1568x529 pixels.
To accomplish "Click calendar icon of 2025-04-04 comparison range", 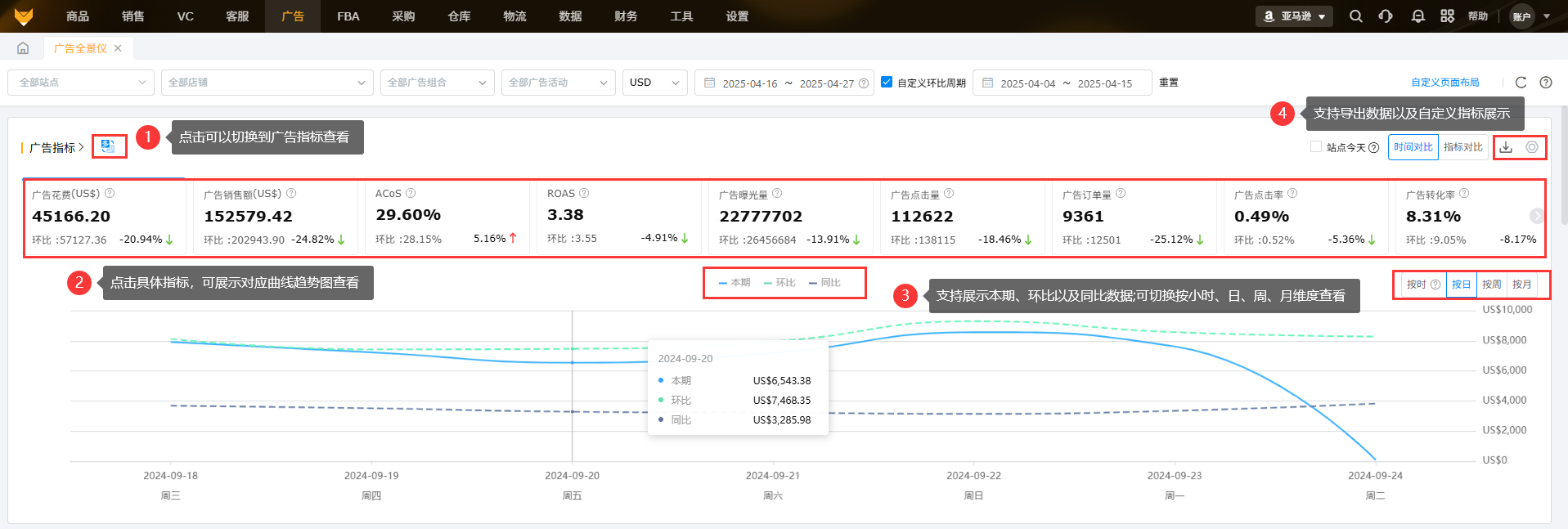I will [x=987, y=83].
